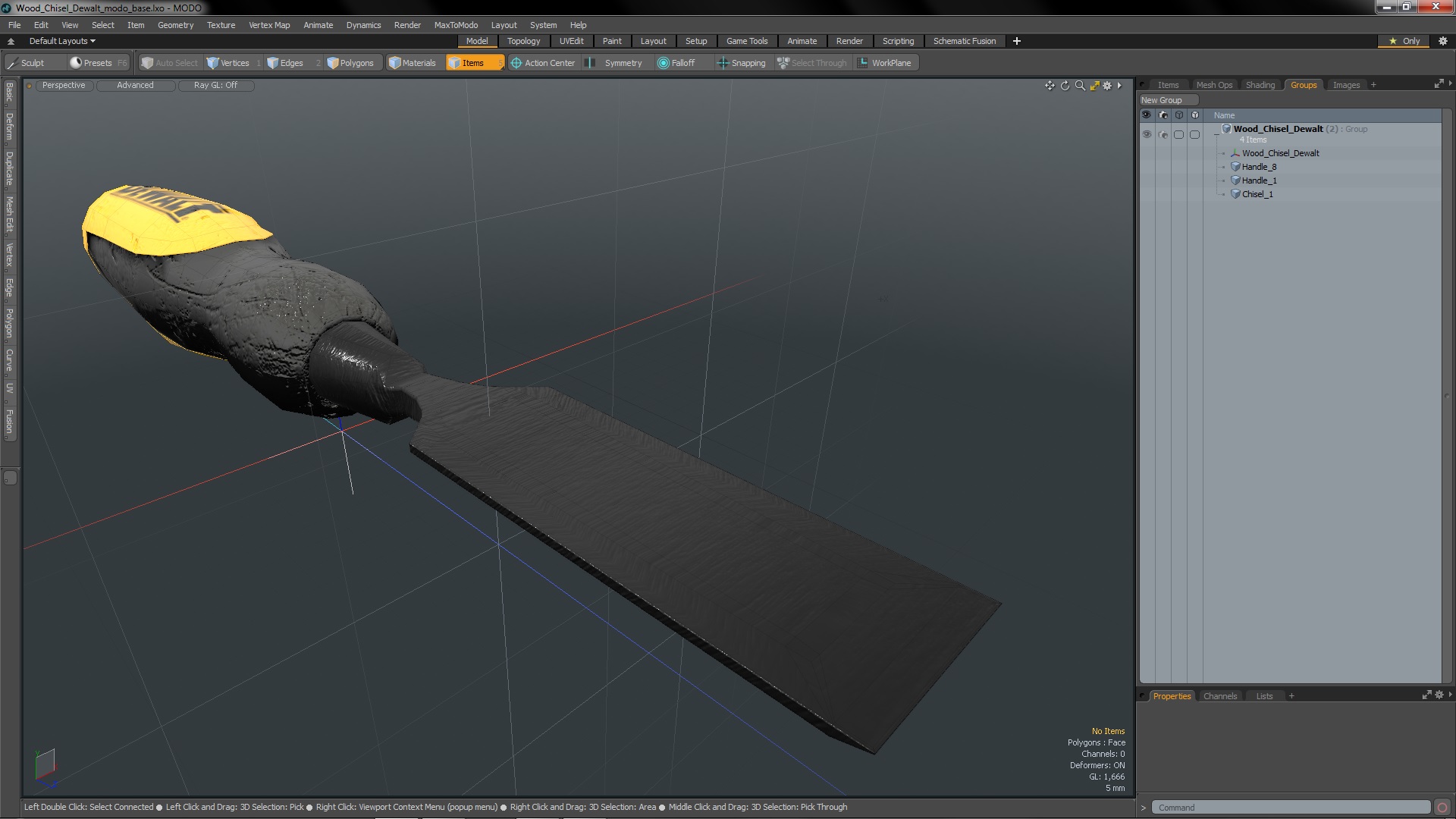Open the Action Center options

(543, 63)
